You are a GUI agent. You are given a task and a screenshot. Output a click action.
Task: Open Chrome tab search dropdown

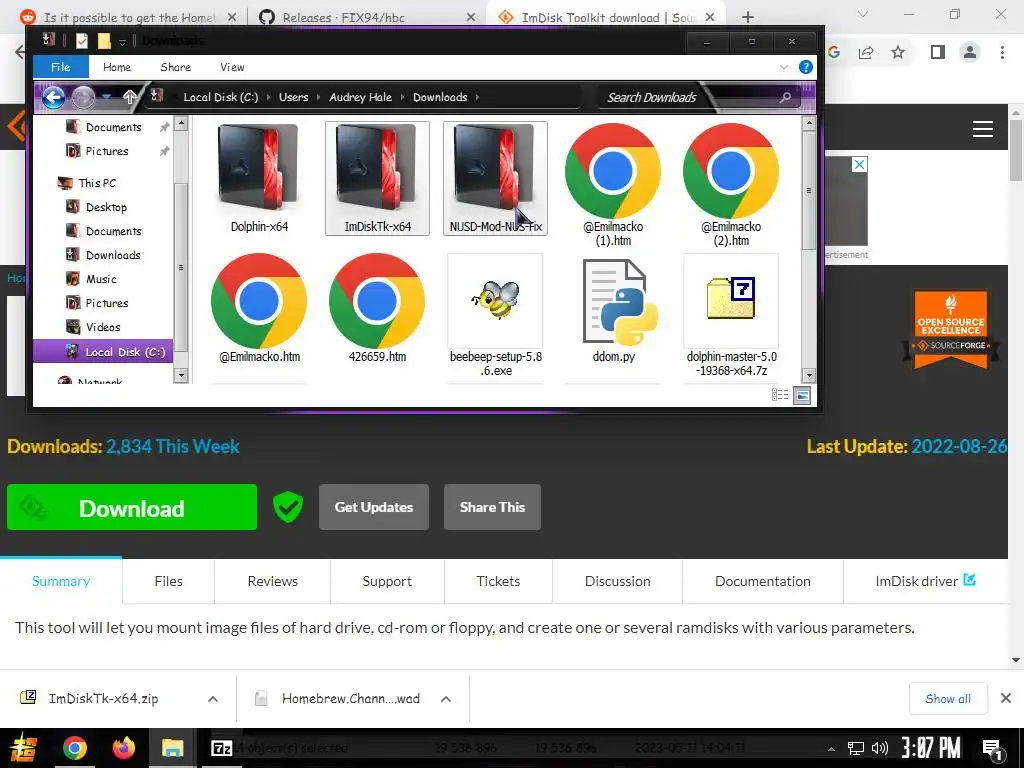pos(863,14)
